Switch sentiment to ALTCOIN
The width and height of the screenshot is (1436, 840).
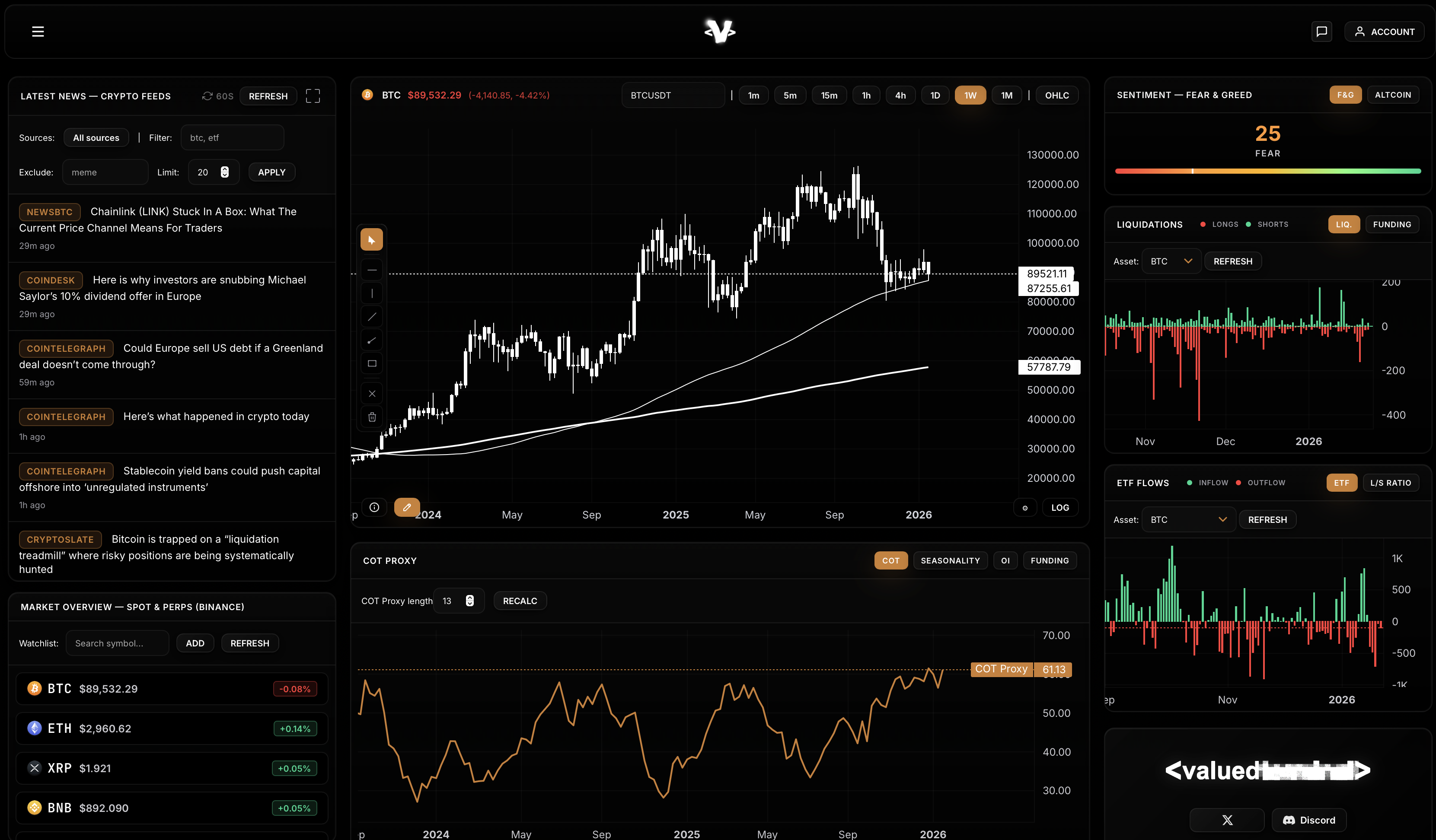pyautogui.click(x=1393, y=95)
